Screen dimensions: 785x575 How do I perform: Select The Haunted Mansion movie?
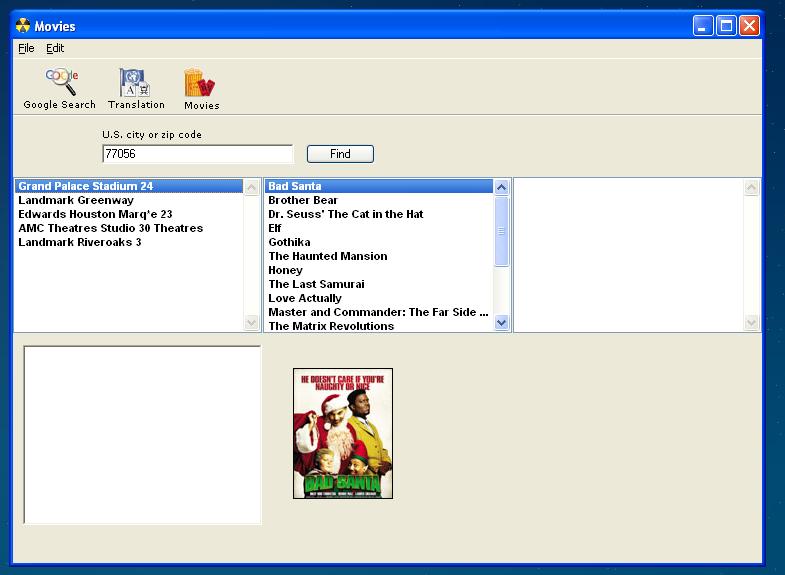[x=379, y=256]
